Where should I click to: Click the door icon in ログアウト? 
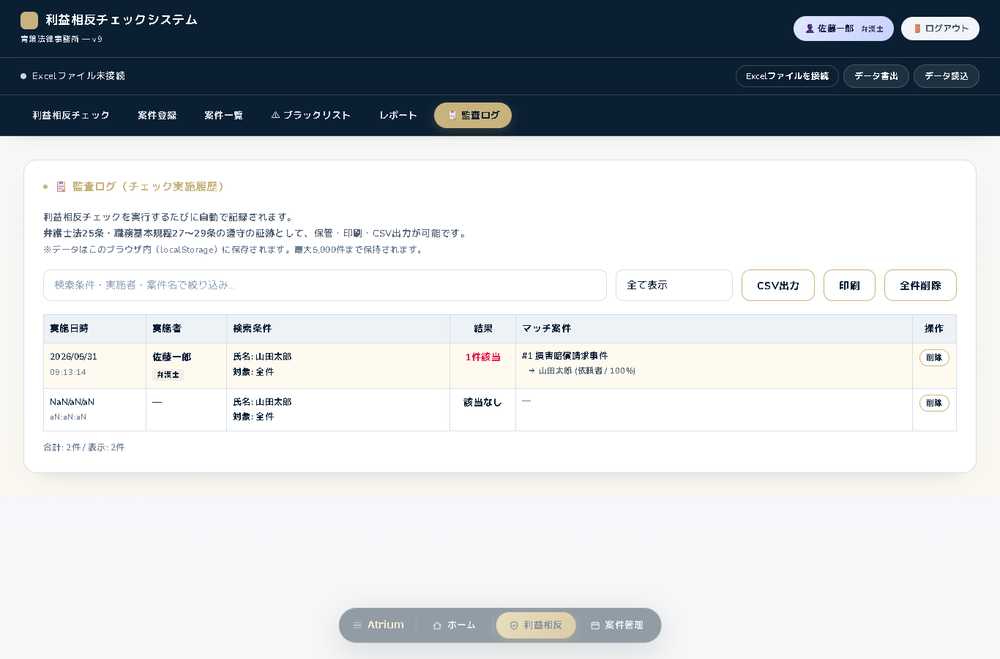click(917, 29)
